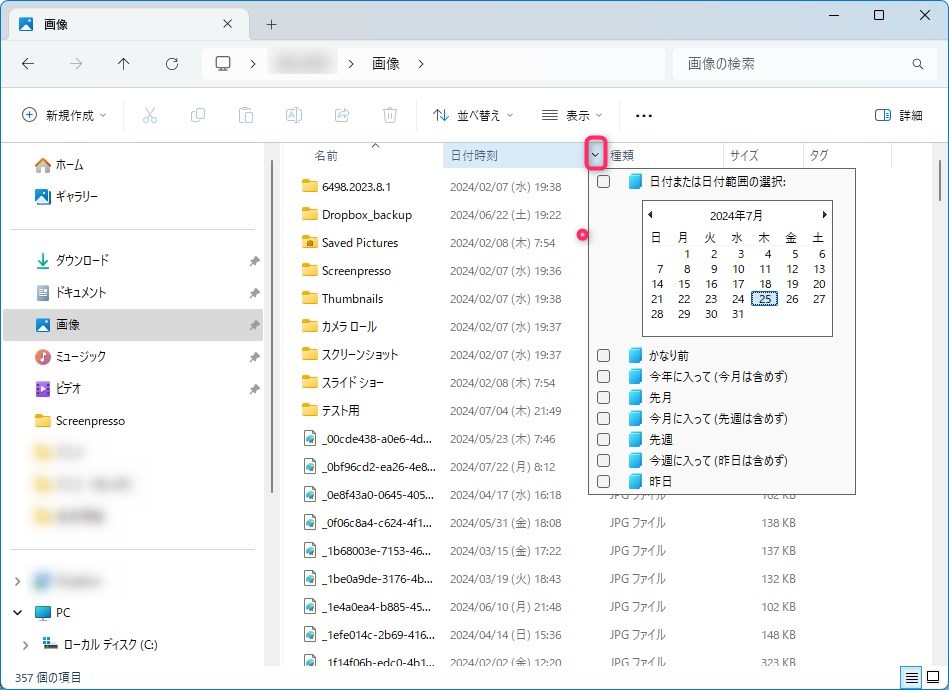This screenshot has width=949, height=690.
Task: Click the Cut scissors icon in toolbar
Action: (150, 115)
